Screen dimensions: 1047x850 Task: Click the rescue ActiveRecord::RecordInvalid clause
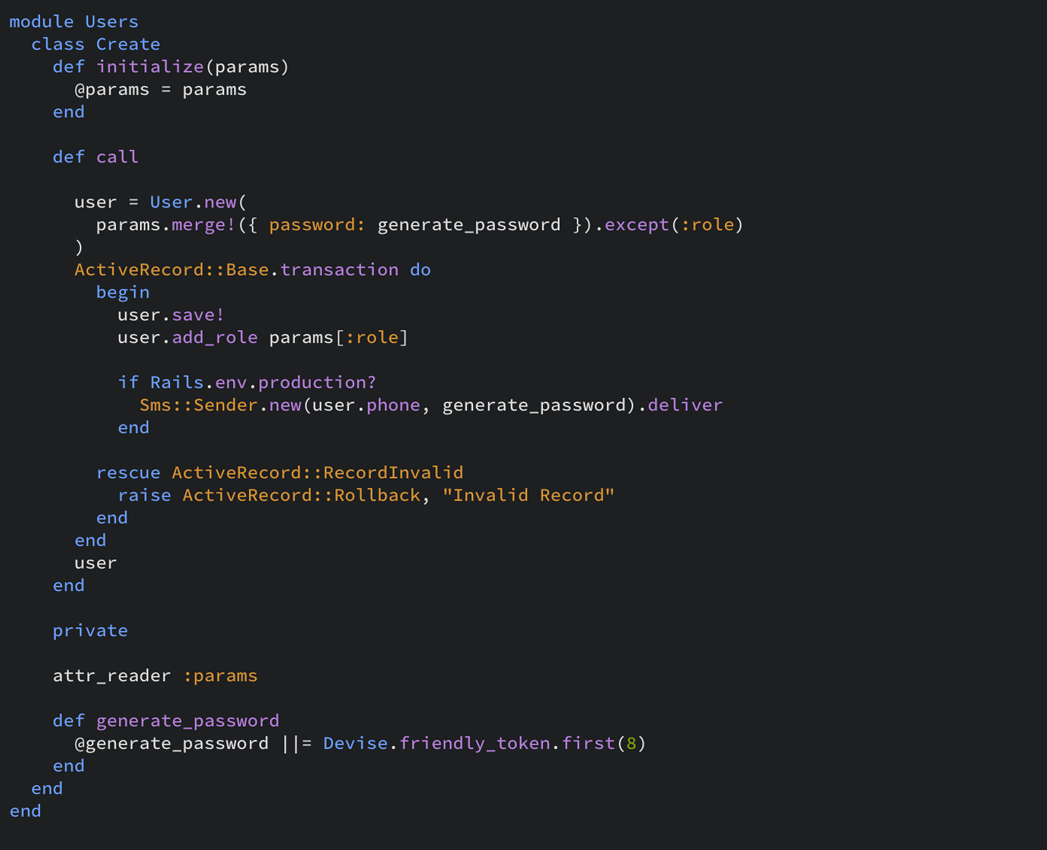(281, 472)
